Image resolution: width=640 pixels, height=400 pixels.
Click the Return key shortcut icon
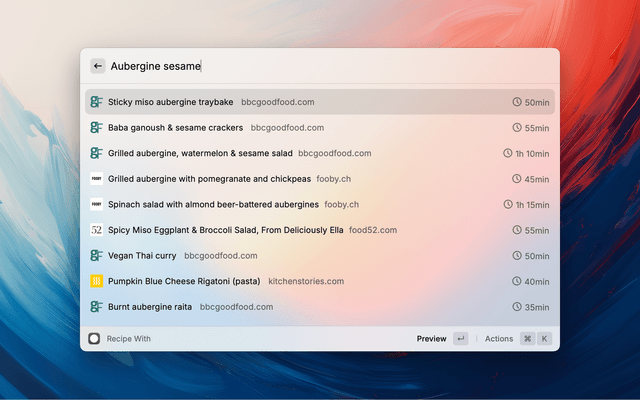[x=460, y=339]
